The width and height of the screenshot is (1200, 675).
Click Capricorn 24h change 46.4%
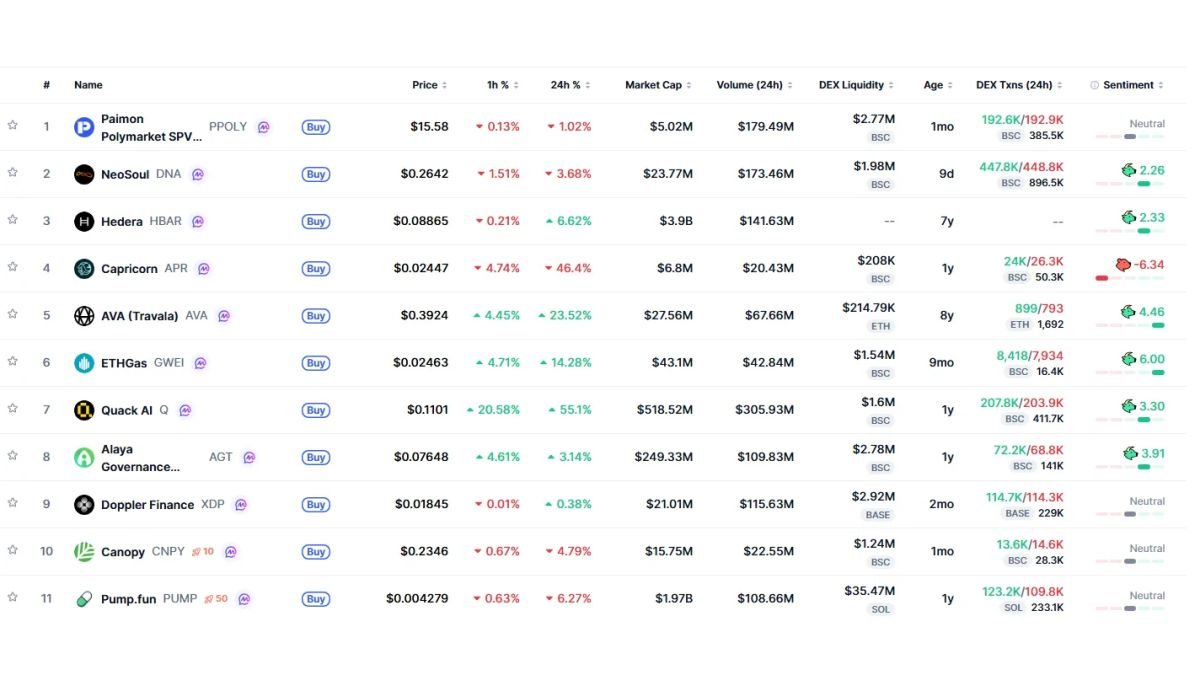[568, 268]
